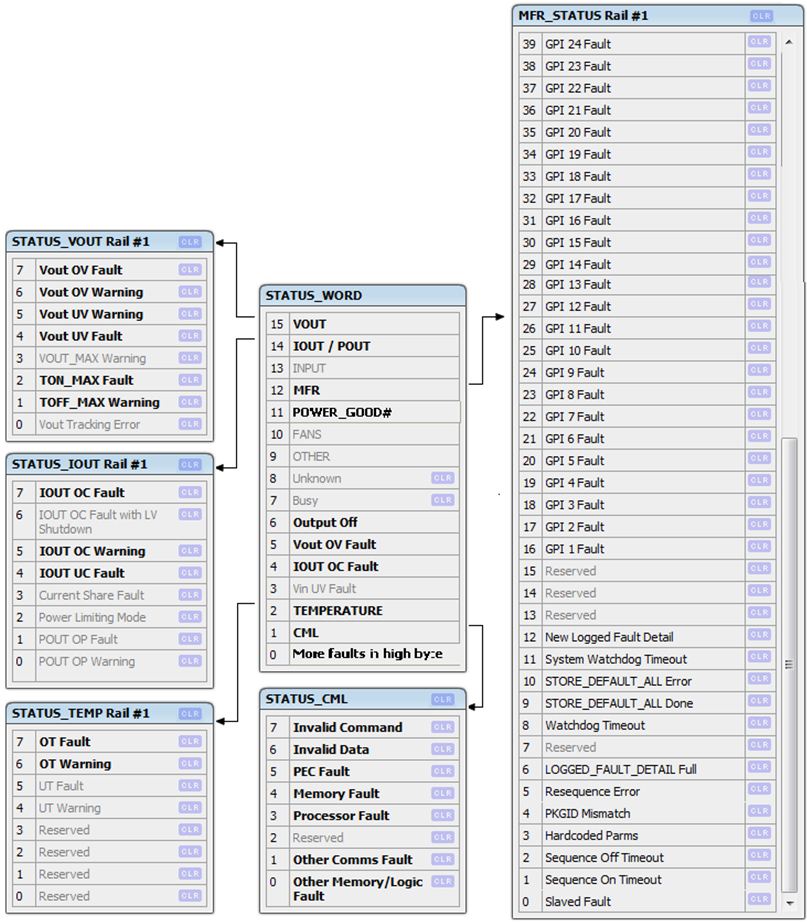Viewport: 807px width, 923px height.
Task: Clear the Vout OV Fault bit
Action: (x=190, y=270)
